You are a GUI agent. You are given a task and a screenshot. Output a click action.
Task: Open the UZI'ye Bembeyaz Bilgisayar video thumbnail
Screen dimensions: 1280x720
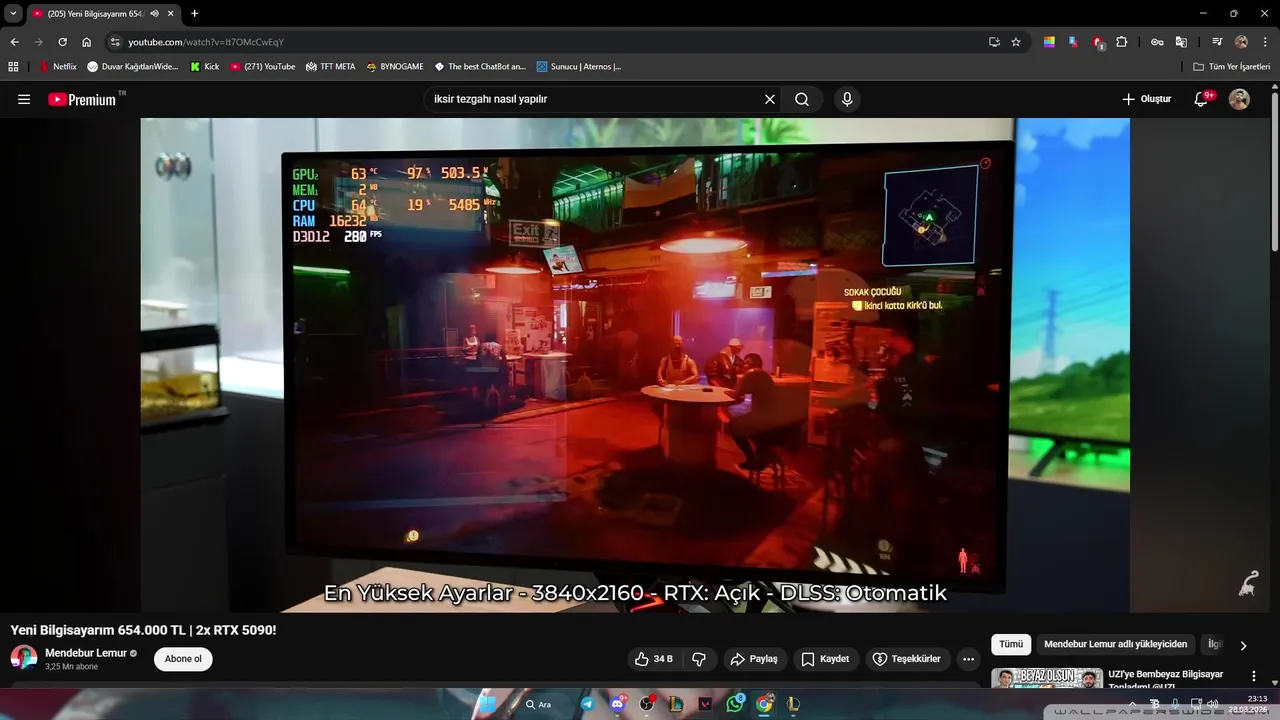click(x=1046, y=678)
